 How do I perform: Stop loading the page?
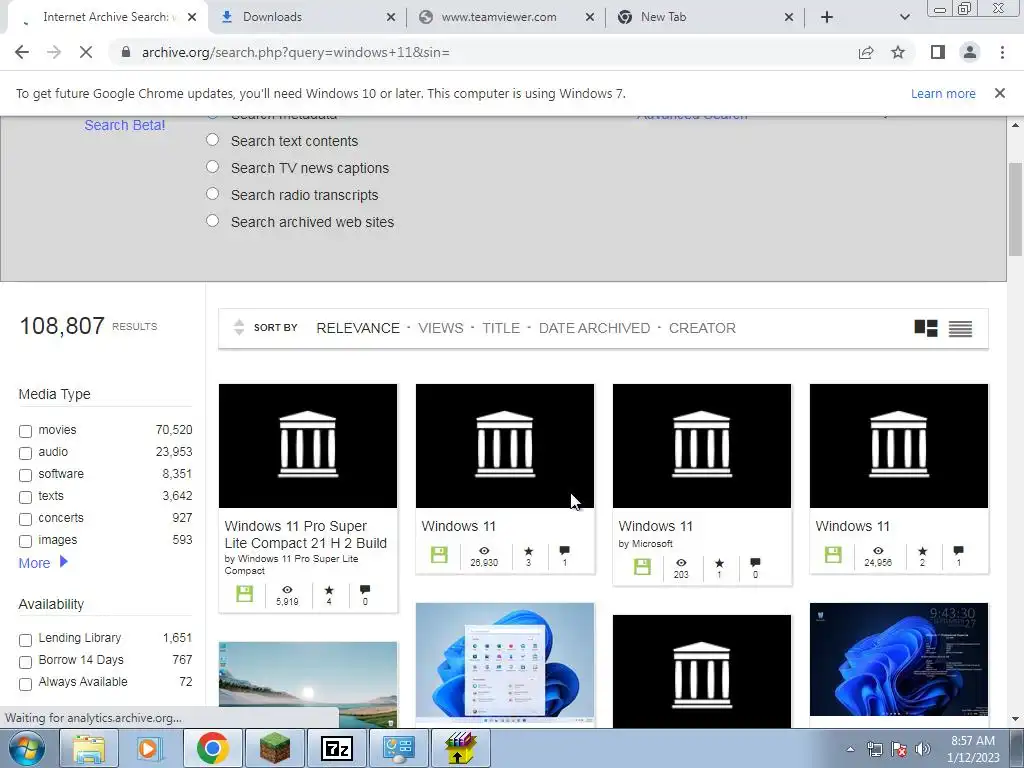86,52
